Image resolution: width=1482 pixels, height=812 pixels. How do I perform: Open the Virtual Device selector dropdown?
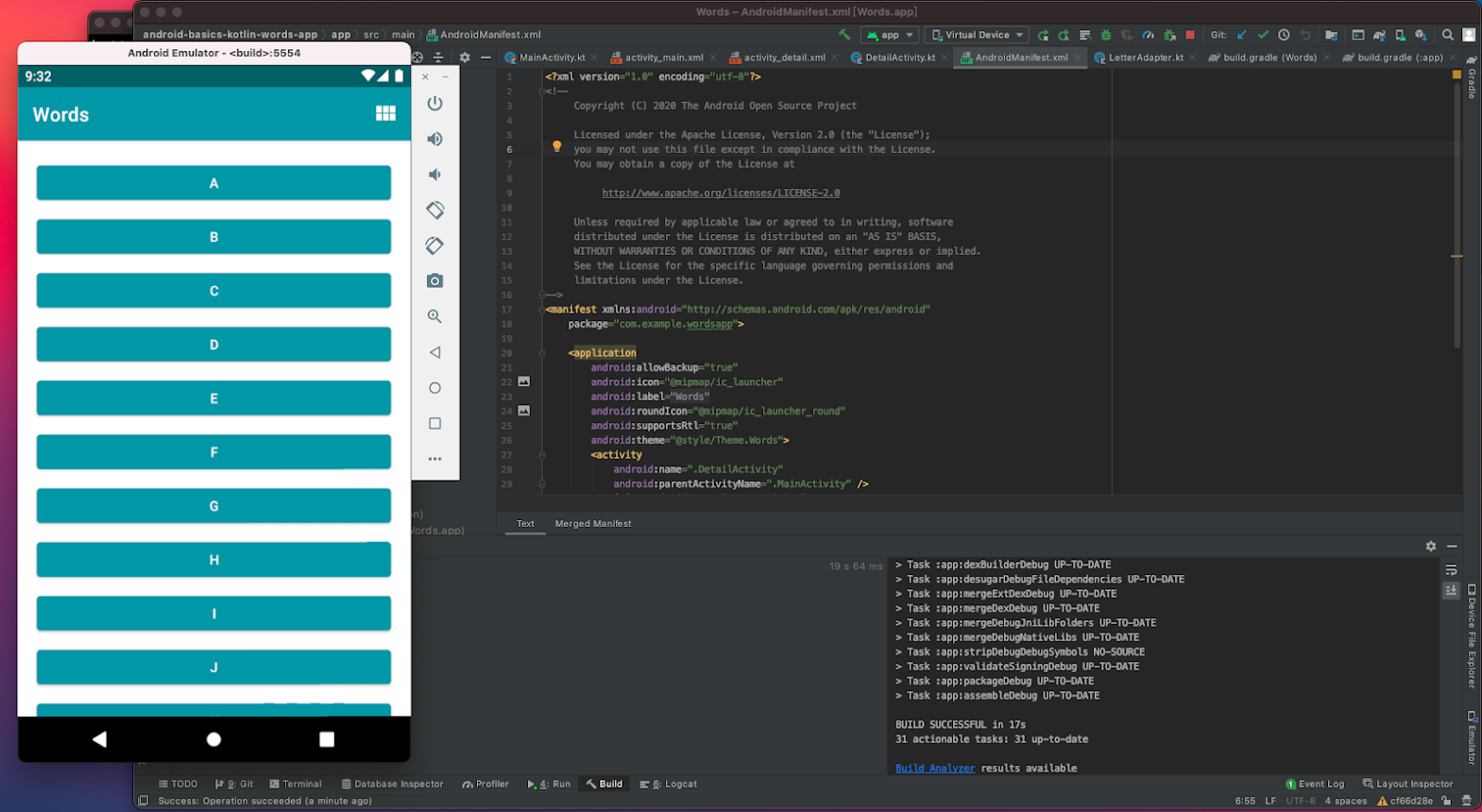(x=978, y=35)
